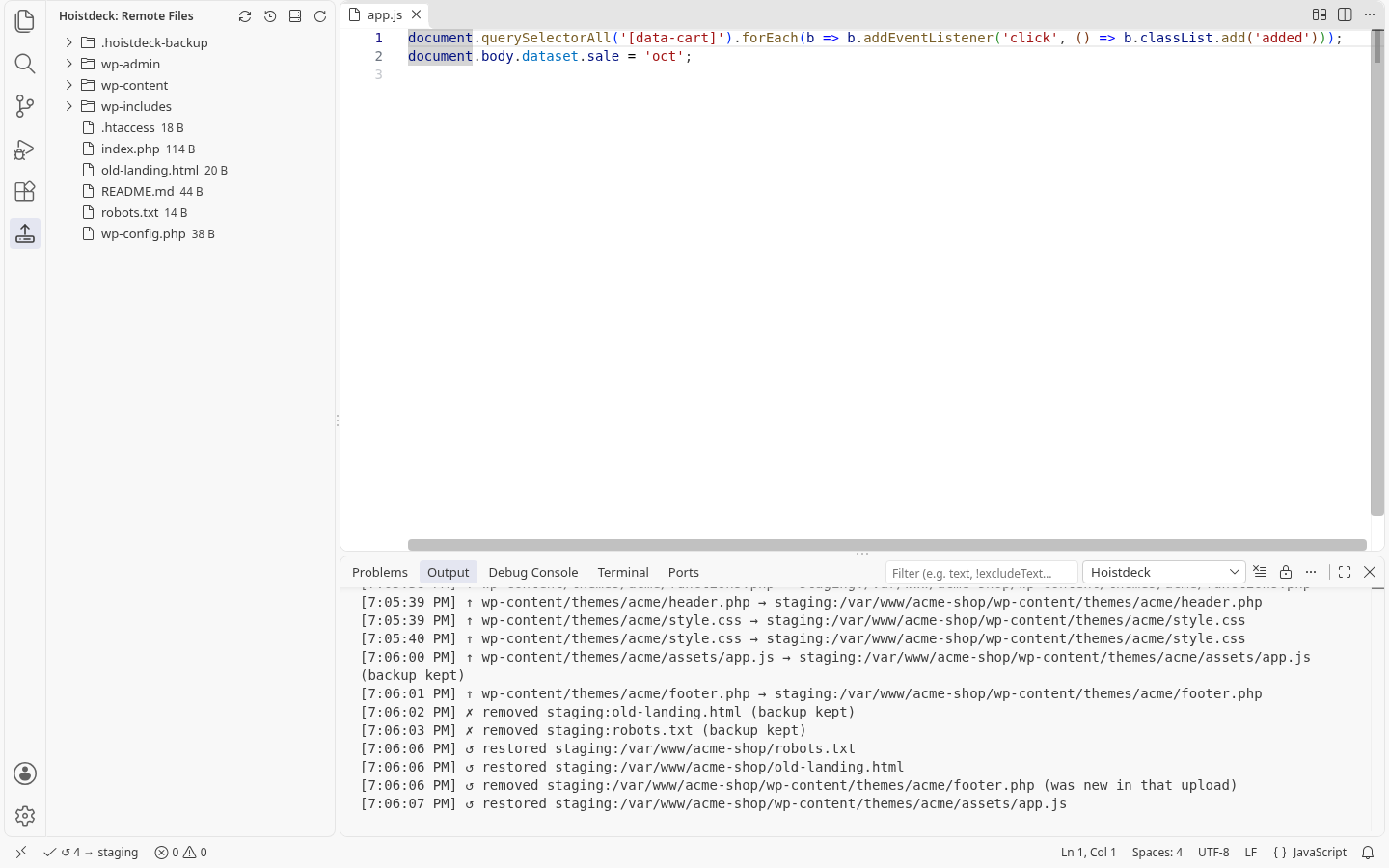1389x868 pixels.
Task: Show errors and warnings from status bar
Action: (181, 853)
